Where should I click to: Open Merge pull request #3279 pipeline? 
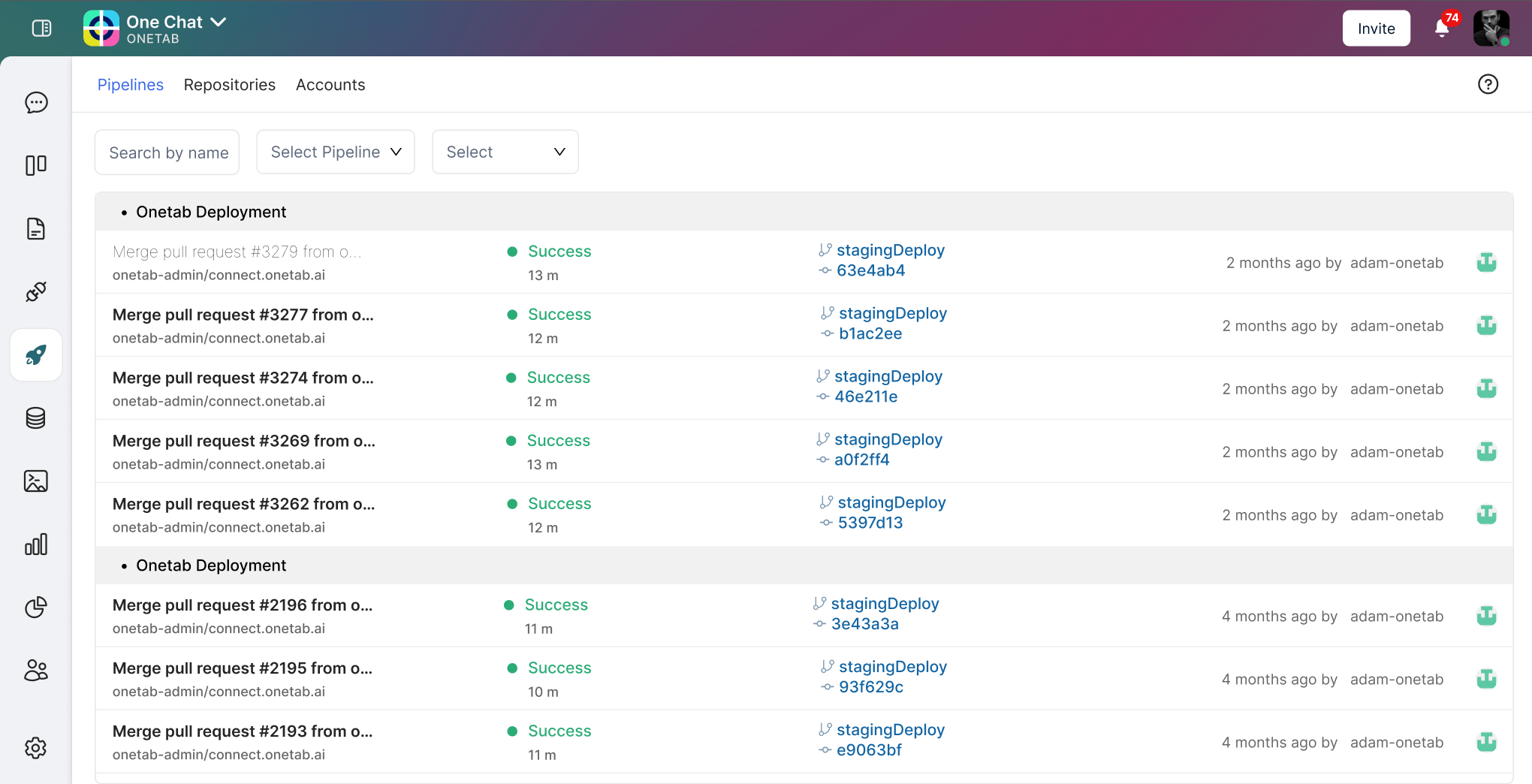tap(237, 252)
